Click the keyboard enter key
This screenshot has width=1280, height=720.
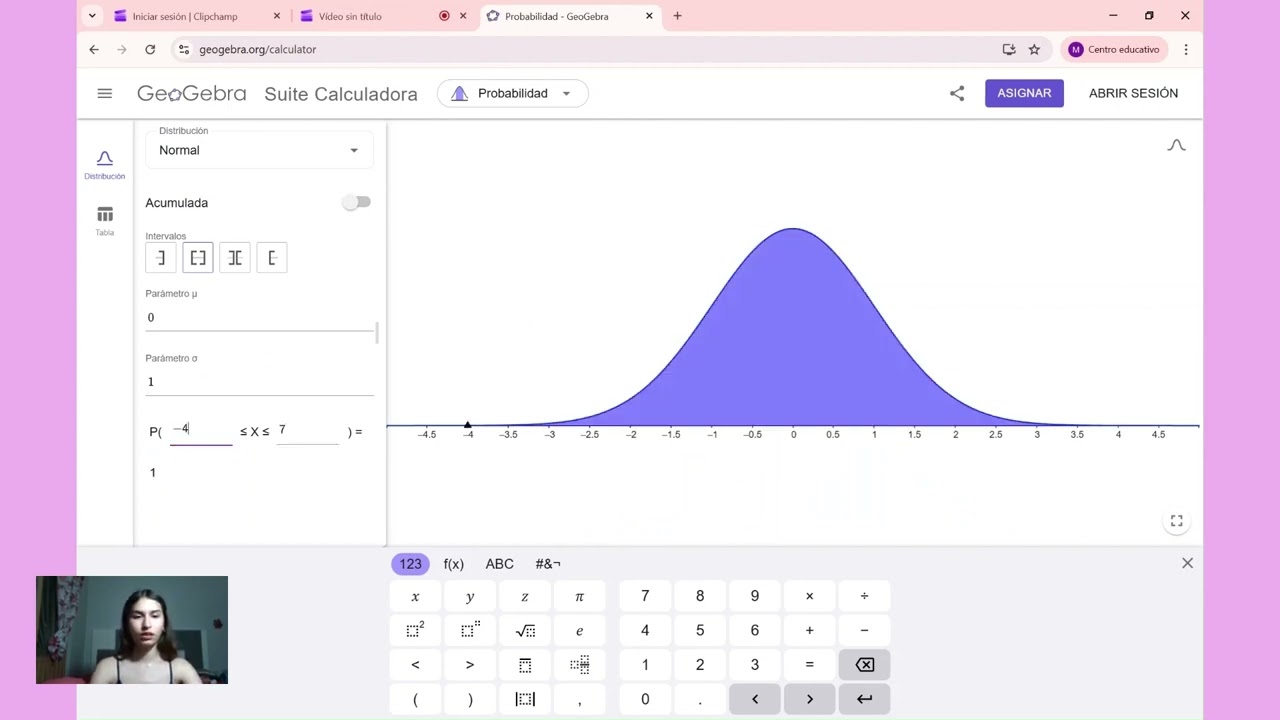tap(864, 699)
